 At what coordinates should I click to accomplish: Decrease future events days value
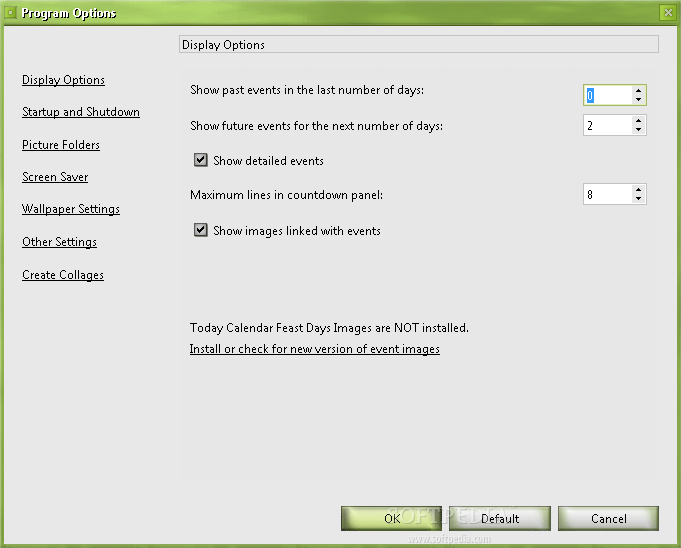point(638,129)
